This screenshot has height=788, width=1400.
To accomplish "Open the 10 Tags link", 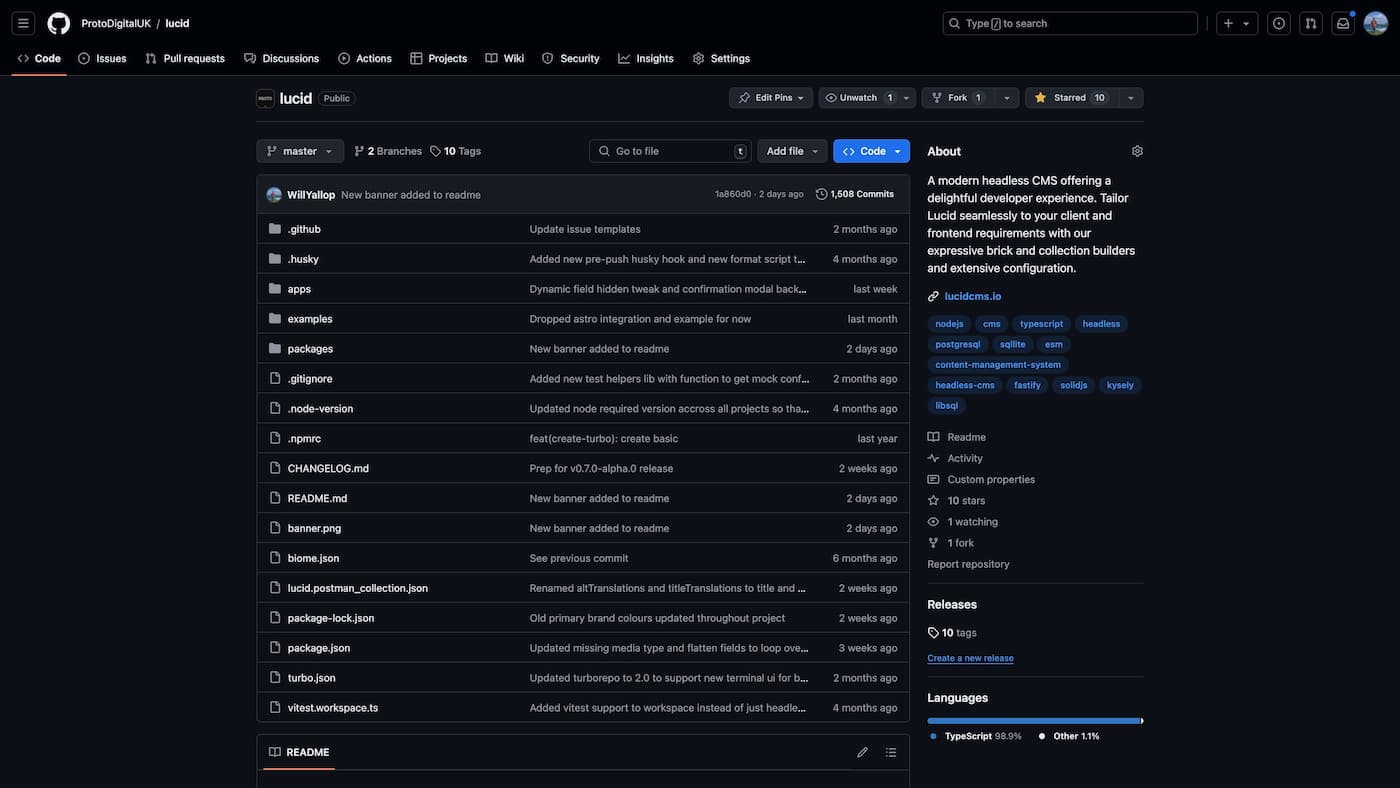I will [455, 151].
